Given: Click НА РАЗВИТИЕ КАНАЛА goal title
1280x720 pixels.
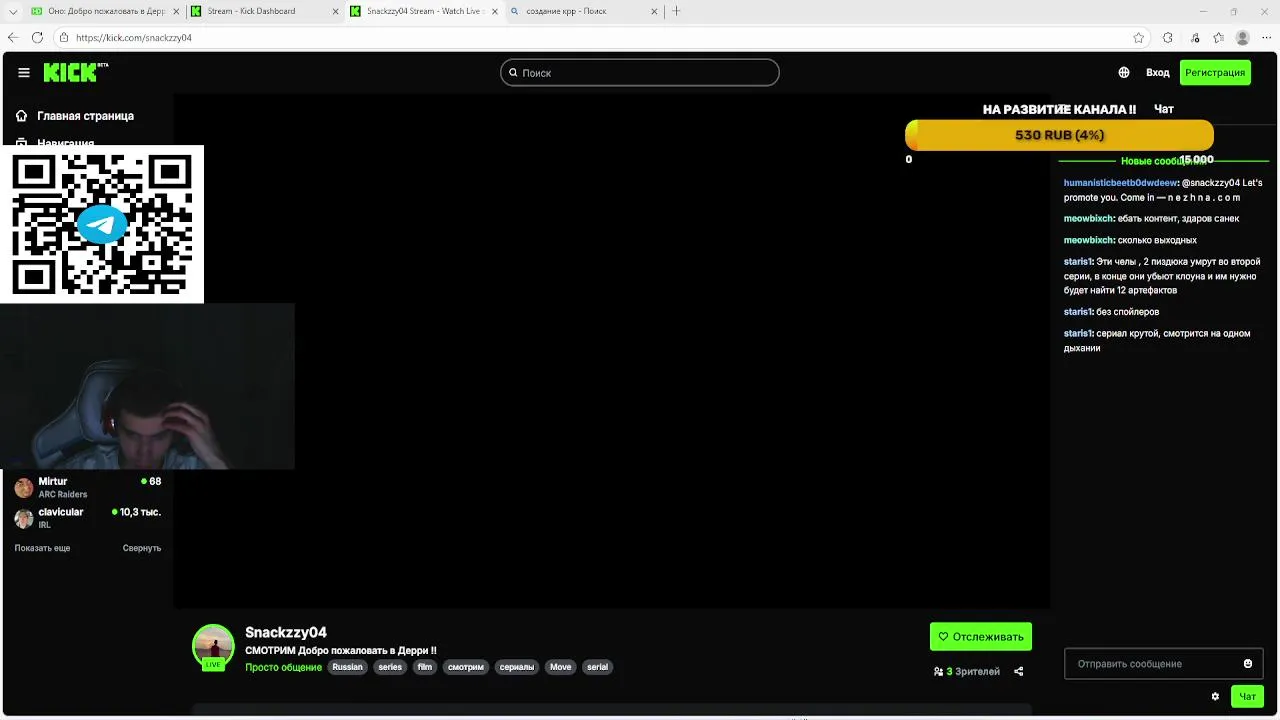Looking at the screenshot, I should pyautogui.click(x=1059, y=110).
